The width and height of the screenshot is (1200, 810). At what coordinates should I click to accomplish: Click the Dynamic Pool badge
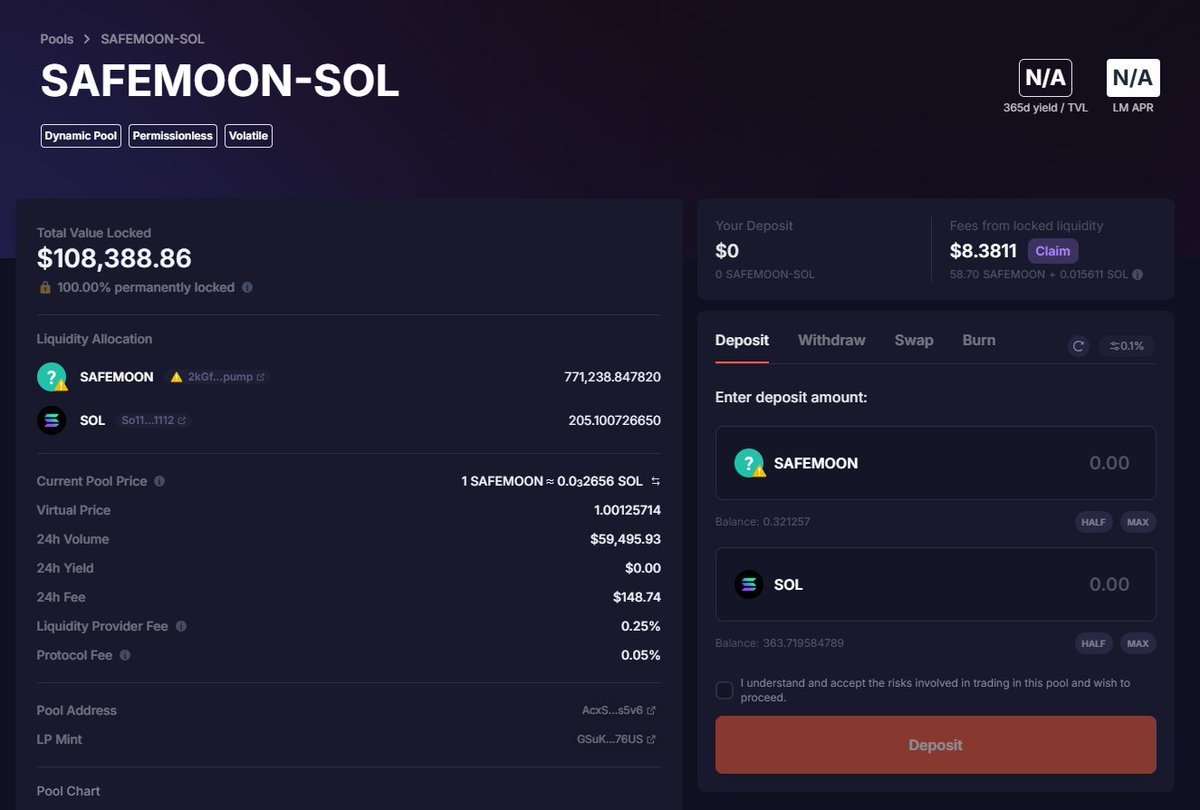(x=80, y=135)
